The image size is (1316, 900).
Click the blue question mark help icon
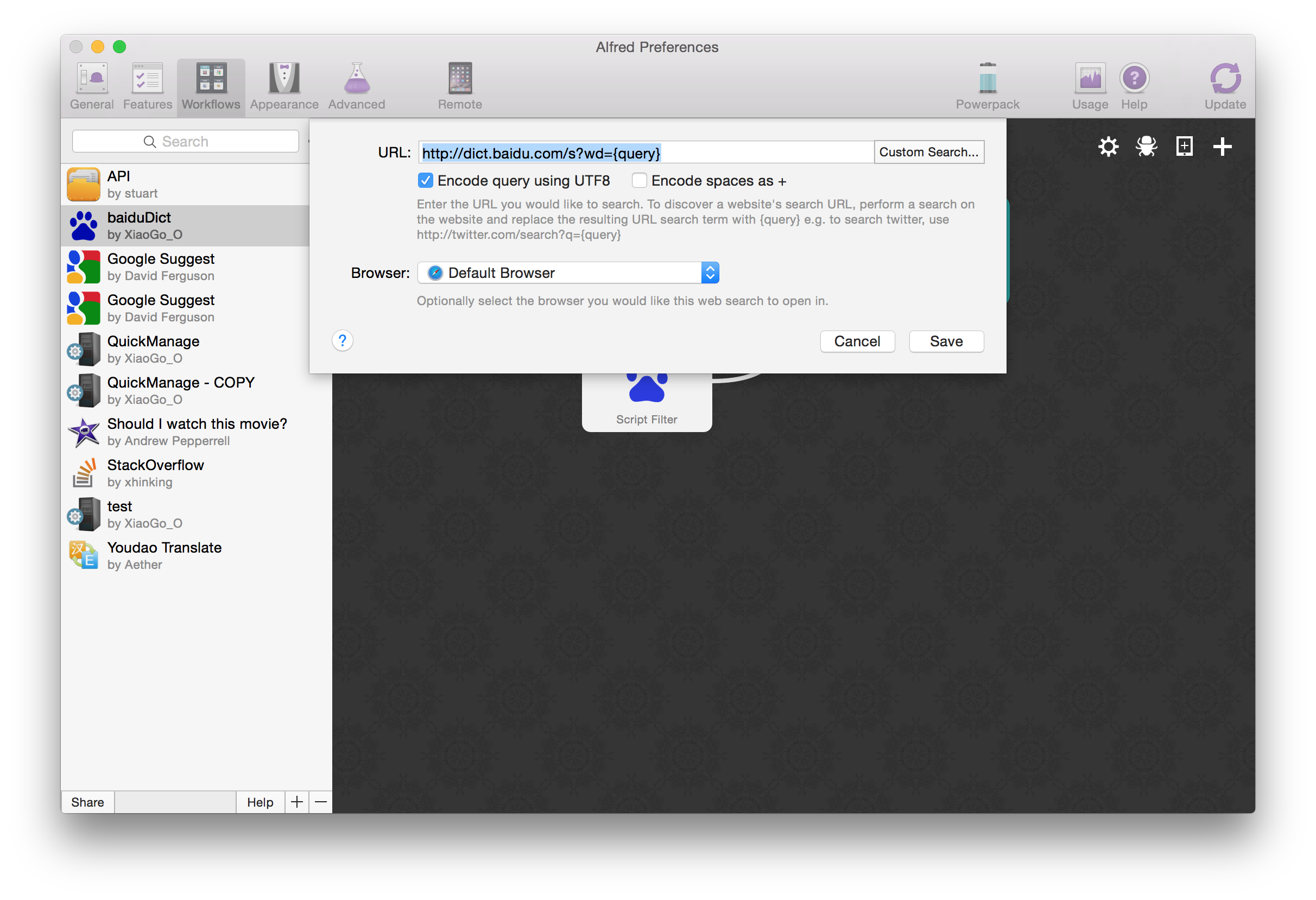pos(343,341)
